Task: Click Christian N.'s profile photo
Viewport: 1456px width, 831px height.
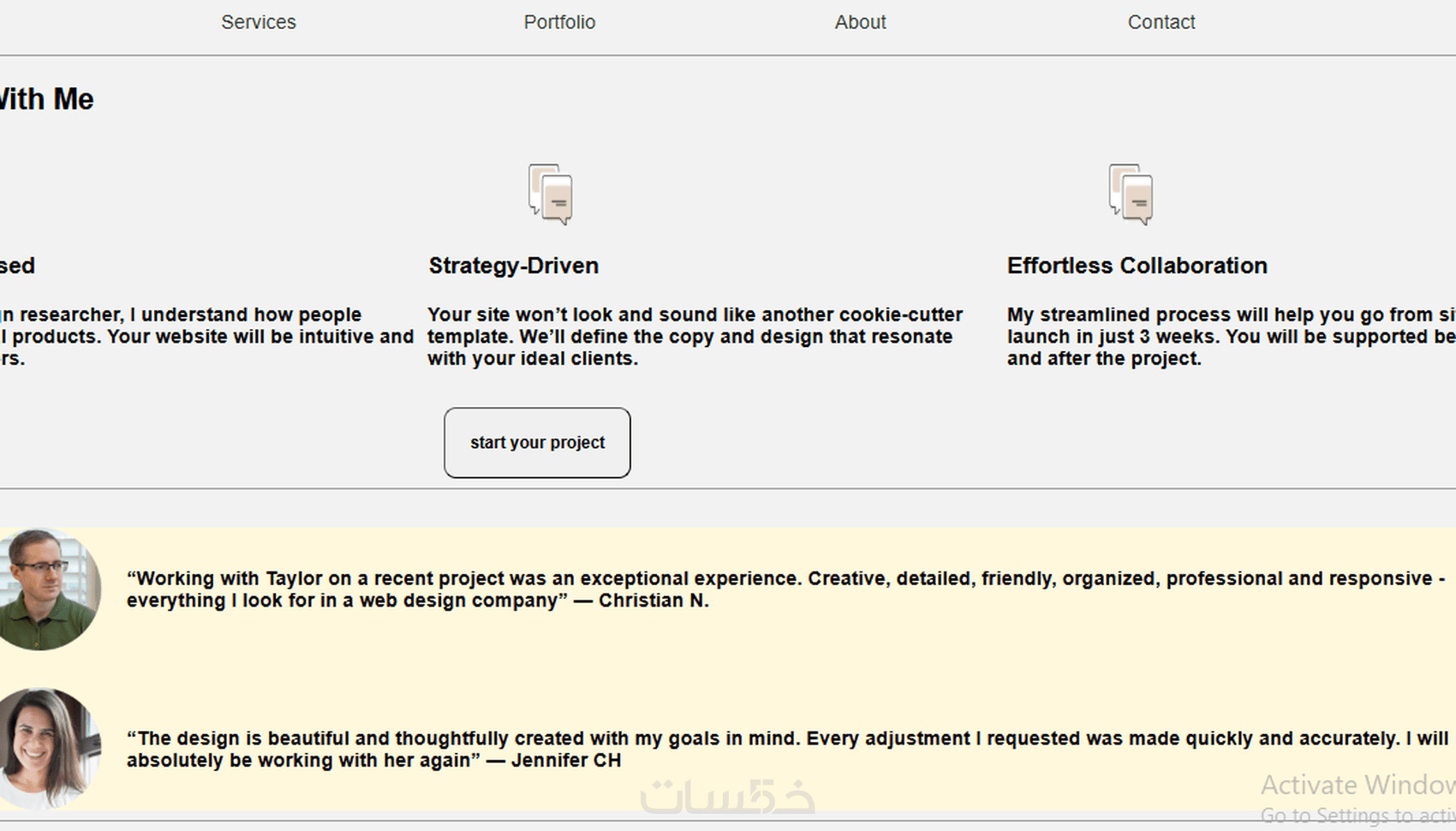Action: pyautogui.click(x=47, y=589)
